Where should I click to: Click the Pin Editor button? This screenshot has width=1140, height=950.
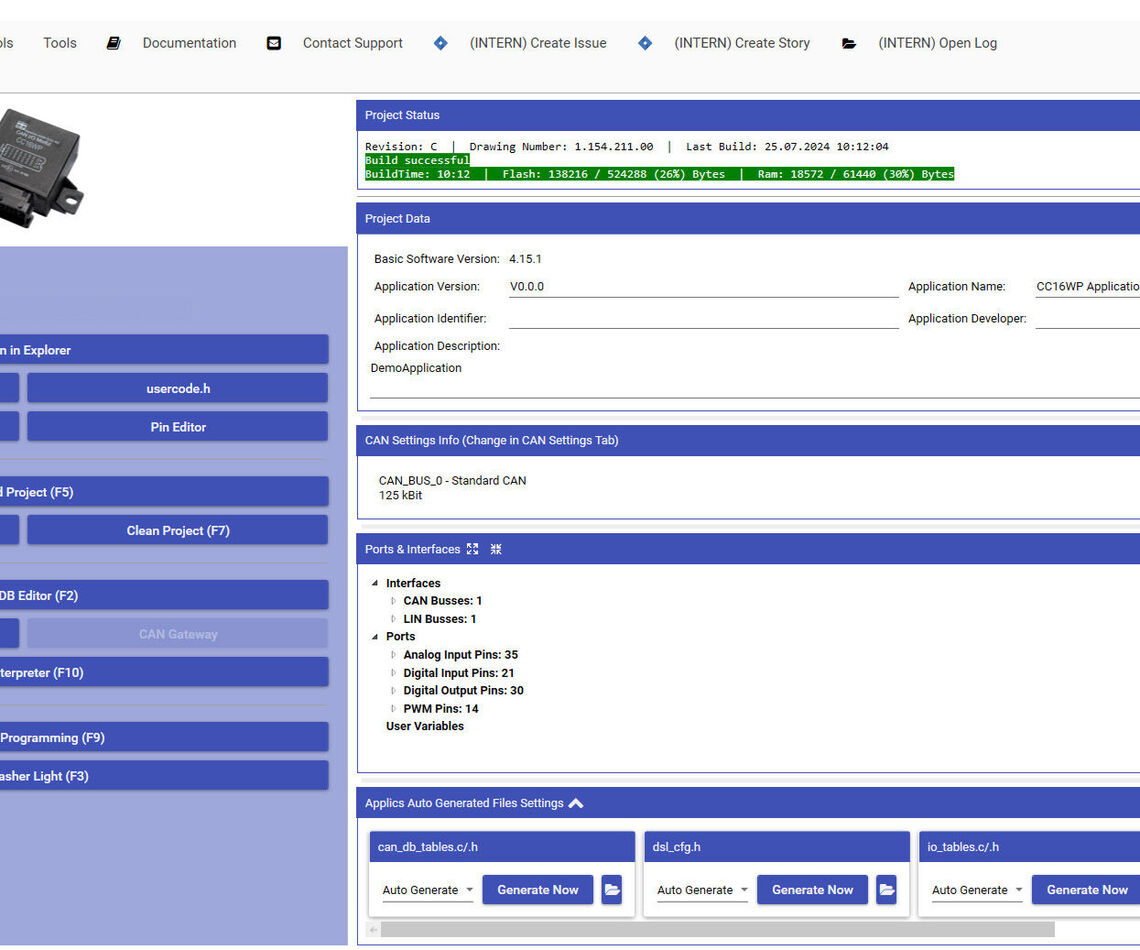pyautogui.click(x=177, y=427)
